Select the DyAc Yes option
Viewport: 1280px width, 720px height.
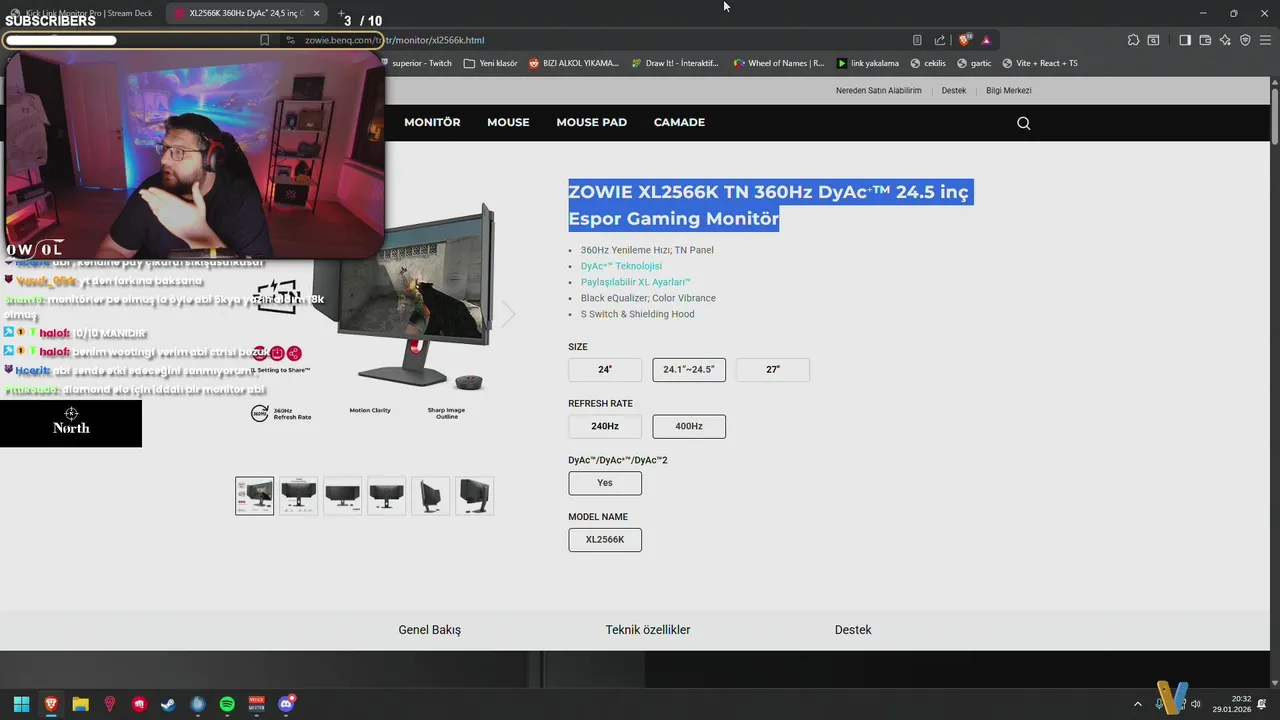[x=605, y=483]
